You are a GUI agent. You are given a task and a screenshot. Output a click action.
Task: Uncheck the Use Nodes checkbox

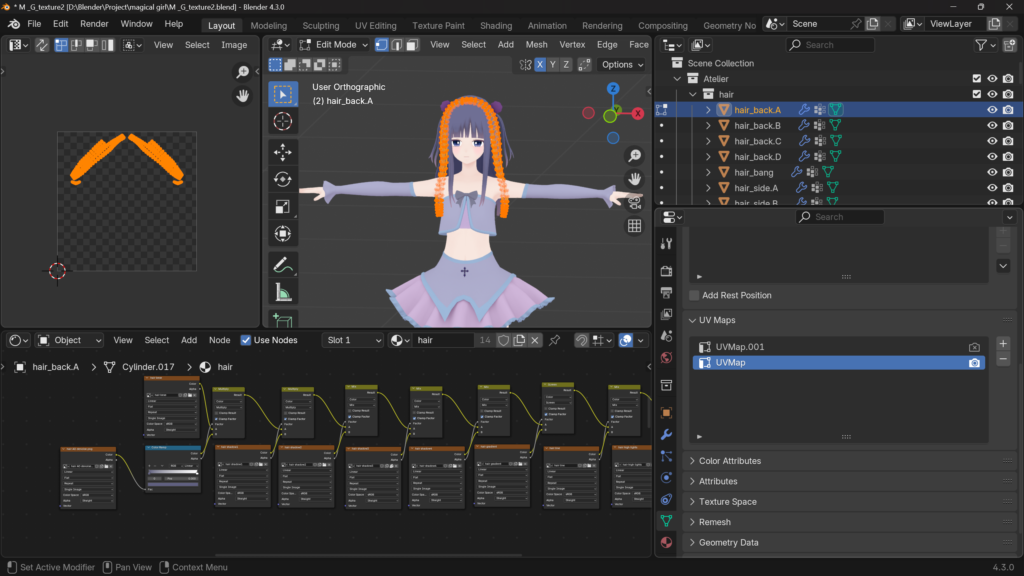pyautogui.click(x=247, y=340)
